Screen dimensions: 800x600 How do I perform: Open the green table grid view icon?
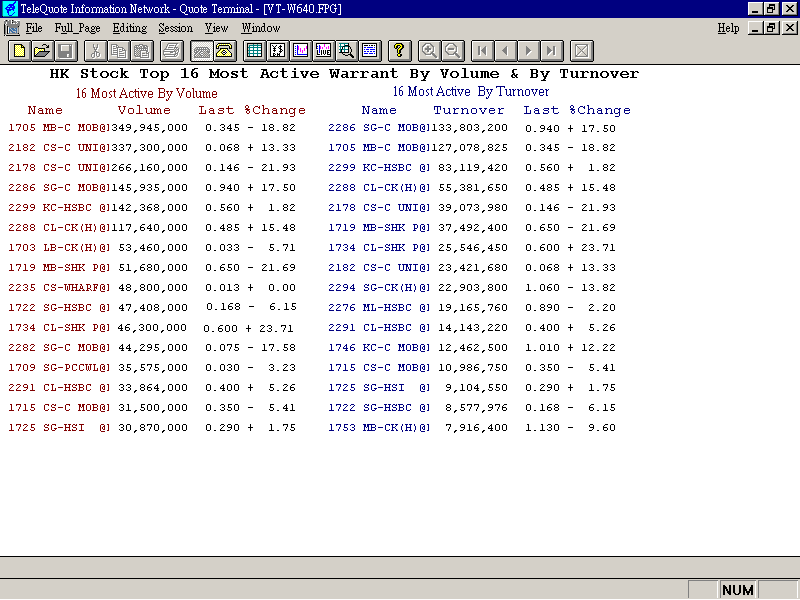(254, 51)
